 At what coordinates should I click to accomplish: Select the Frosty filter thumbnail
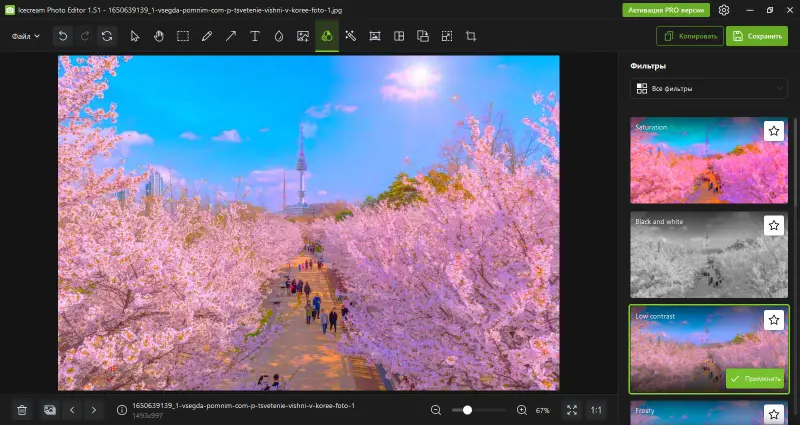709,413
